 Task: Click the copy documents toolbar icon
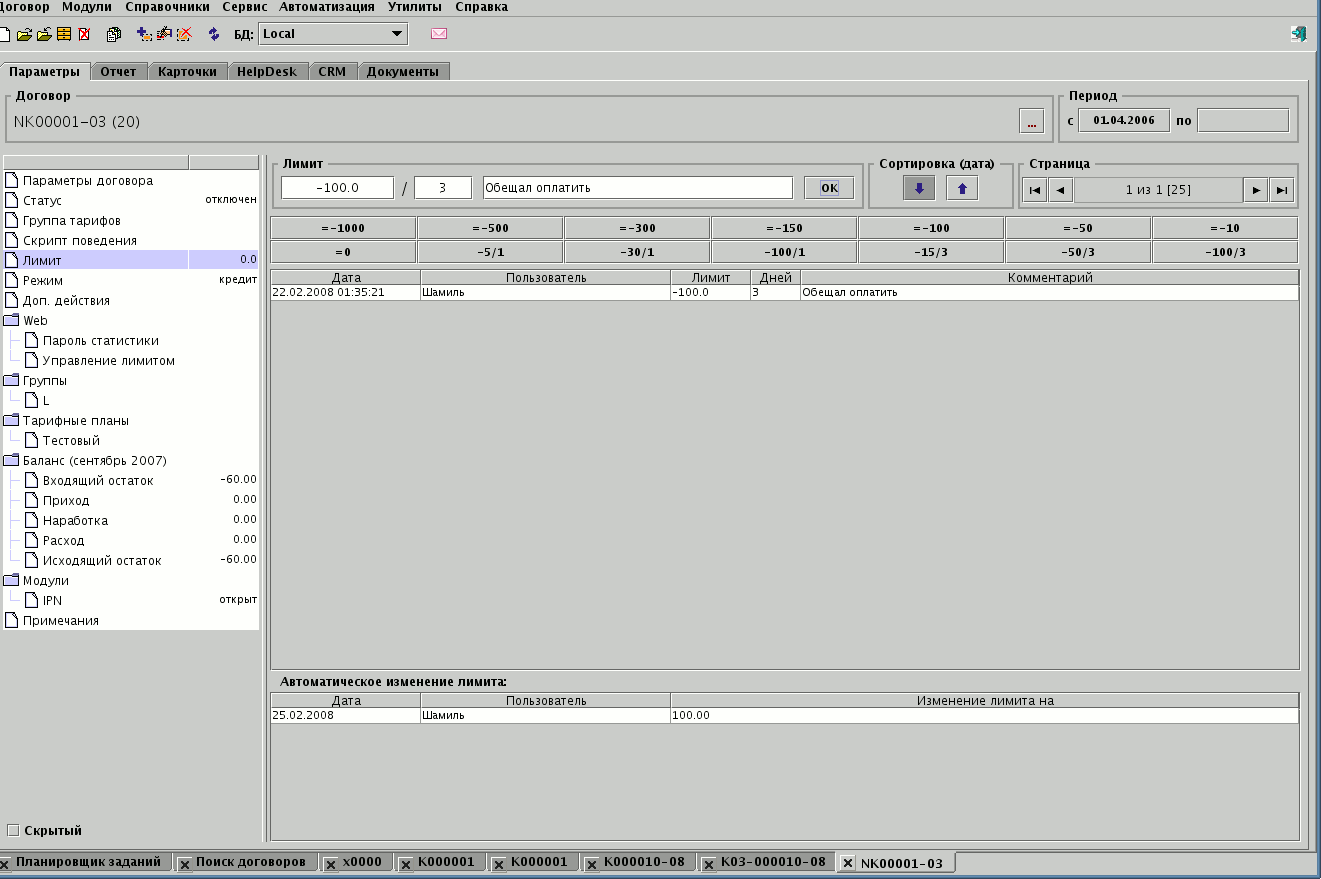113,34
